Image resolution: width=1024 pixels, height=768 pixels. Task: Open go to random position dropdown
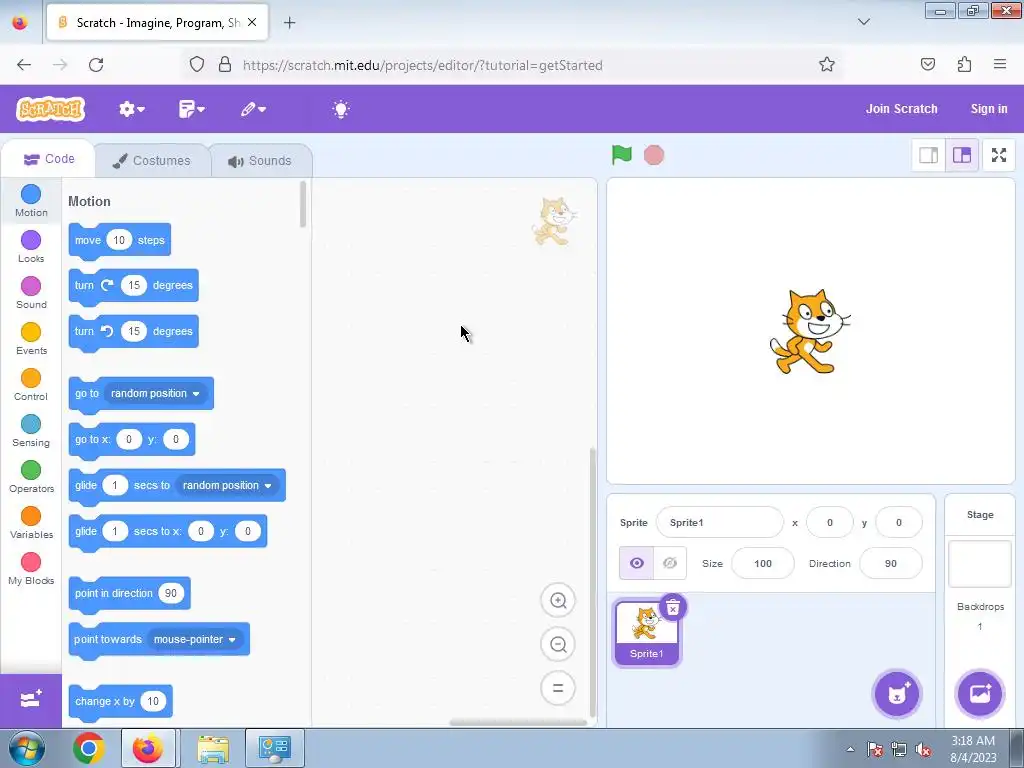point(155,393)
